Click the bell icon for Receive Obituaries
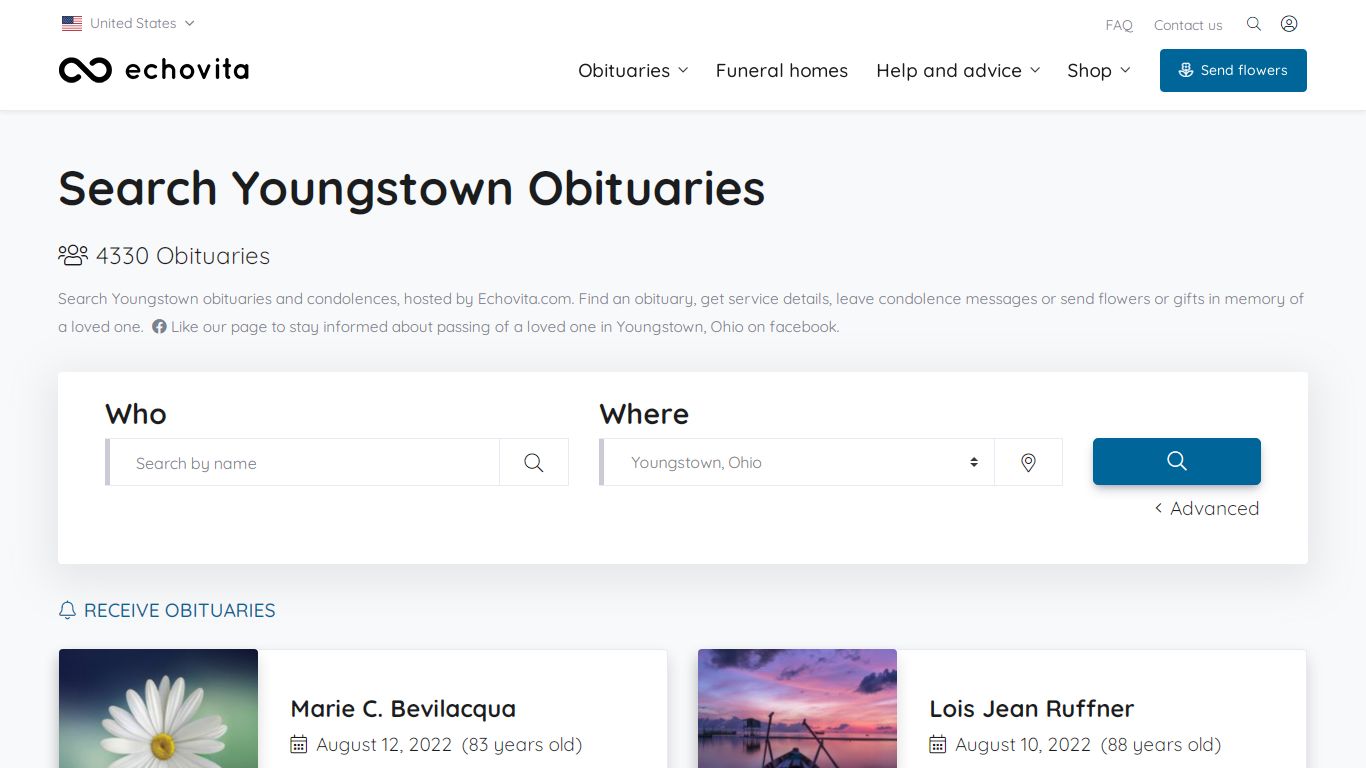 point(68,610)
